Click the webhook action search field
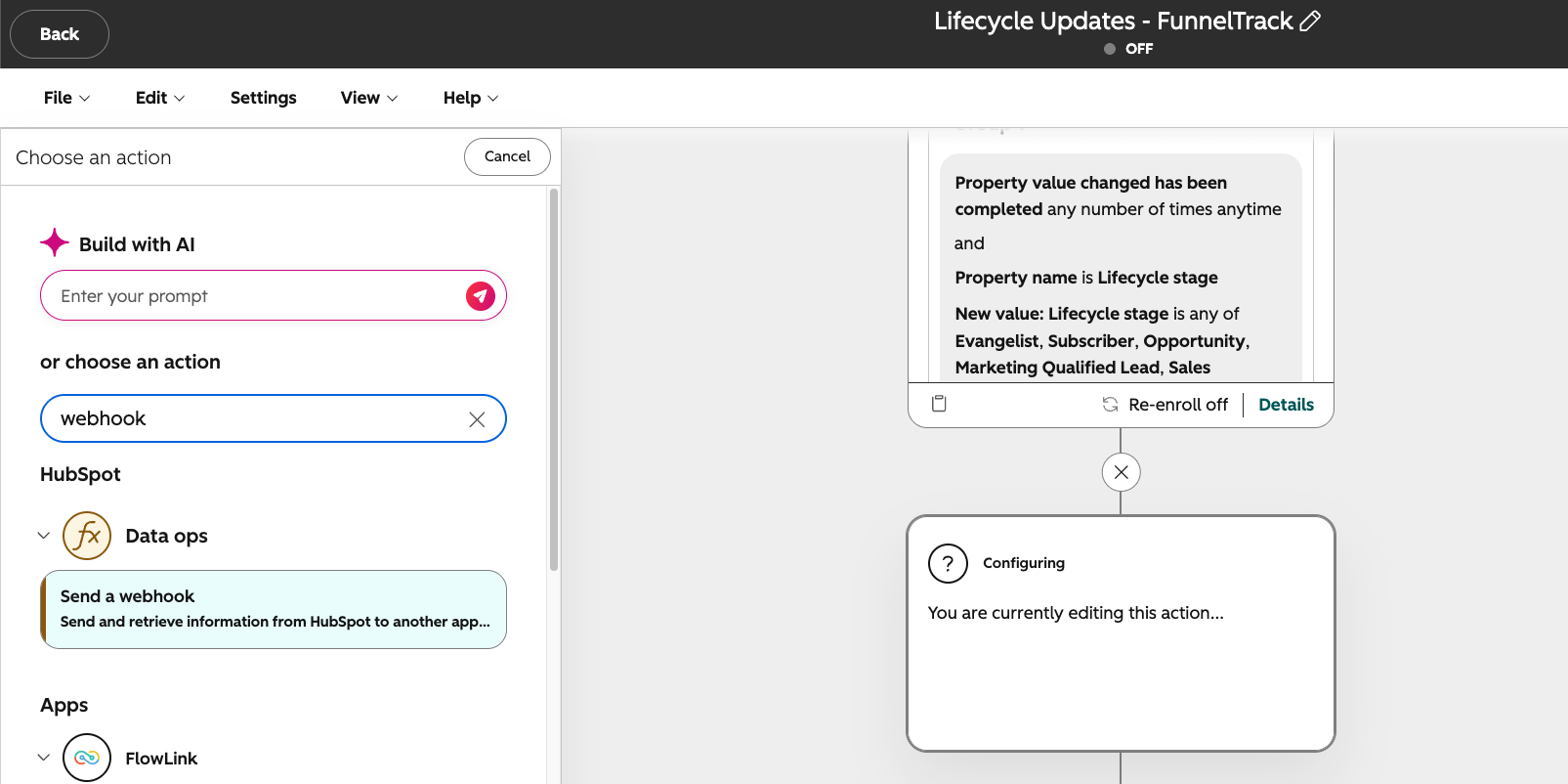Screen dimensions: 1568x784 [x=274, y=418]
